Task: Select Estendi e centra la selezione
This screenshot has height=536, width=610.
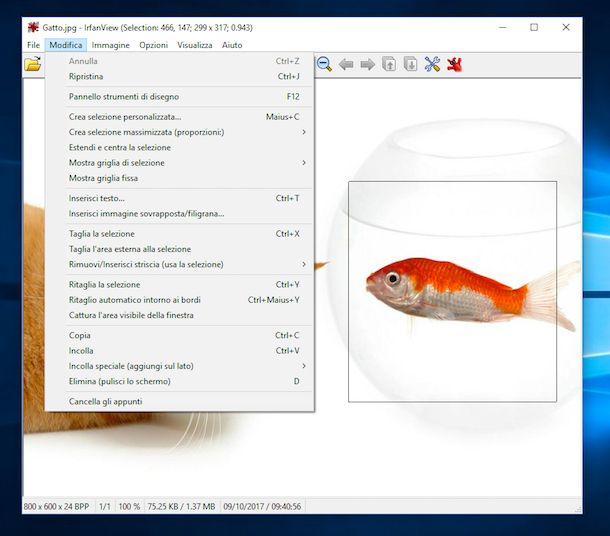Action: [x=180, y=147]
